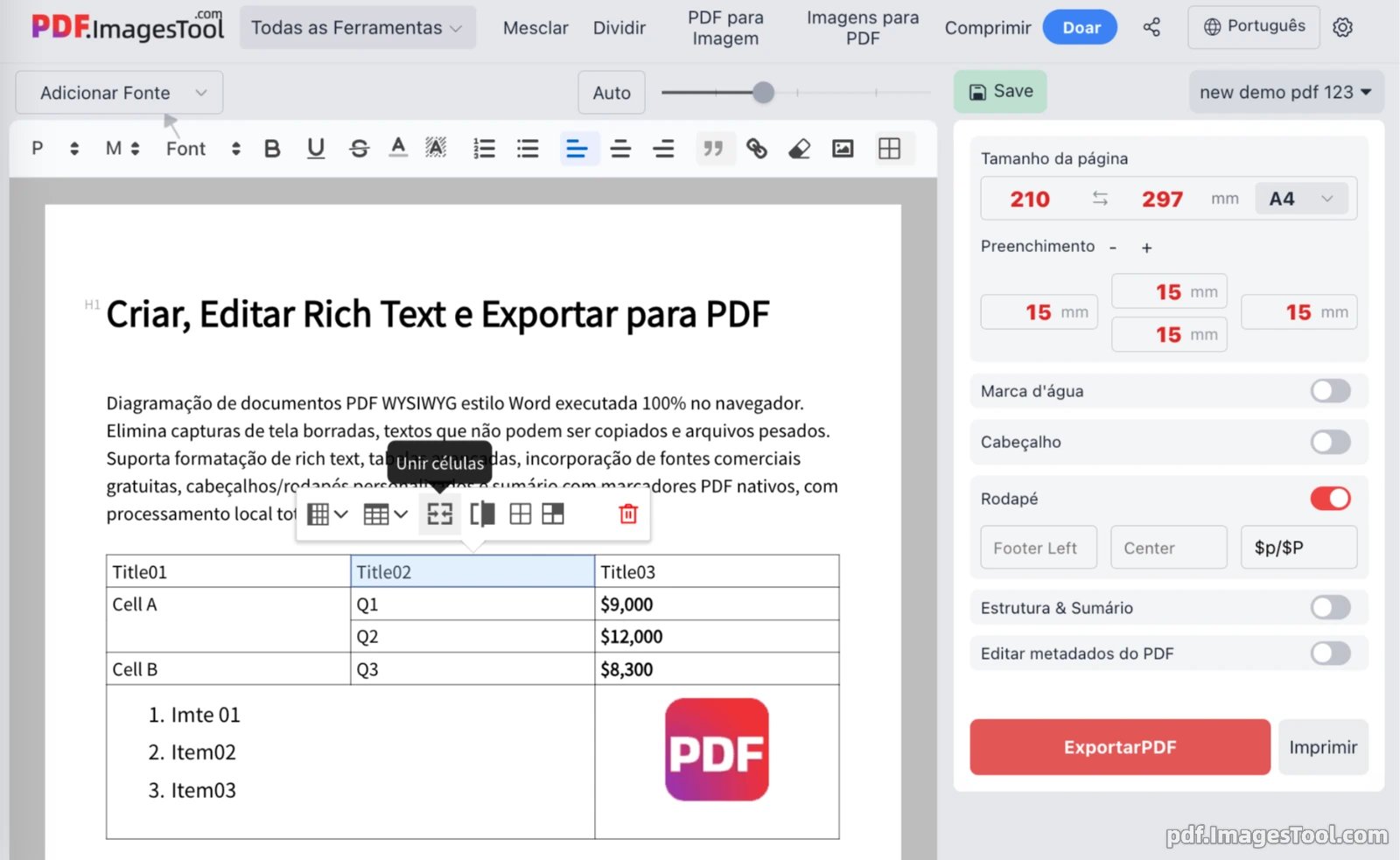1400x860 pixels.
Task: Open new demo pdf 123 dropdown
Action: 1285,92
